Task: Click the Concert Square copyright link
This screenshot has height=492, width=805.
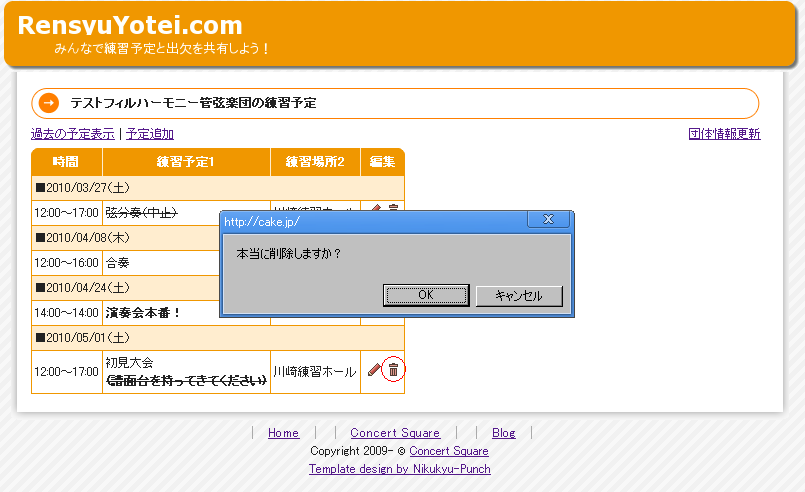Action: coord(449,451)
